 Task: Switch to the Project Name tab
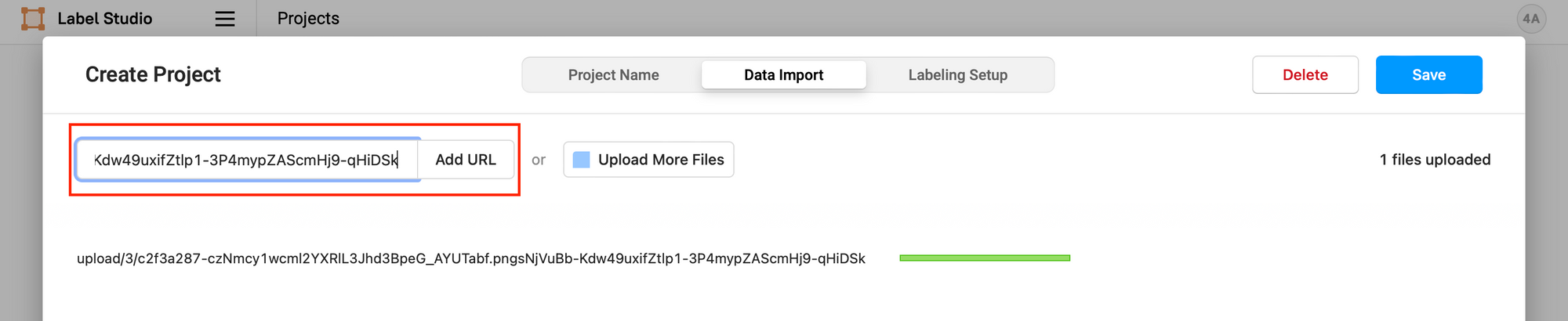[x=613, y=75]
